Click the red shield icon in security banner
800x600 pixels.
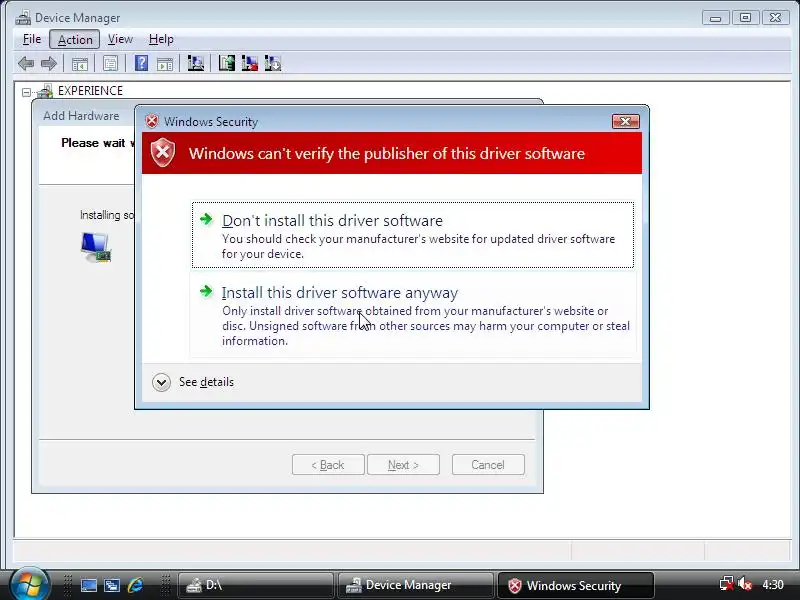(x=163, y=153)
